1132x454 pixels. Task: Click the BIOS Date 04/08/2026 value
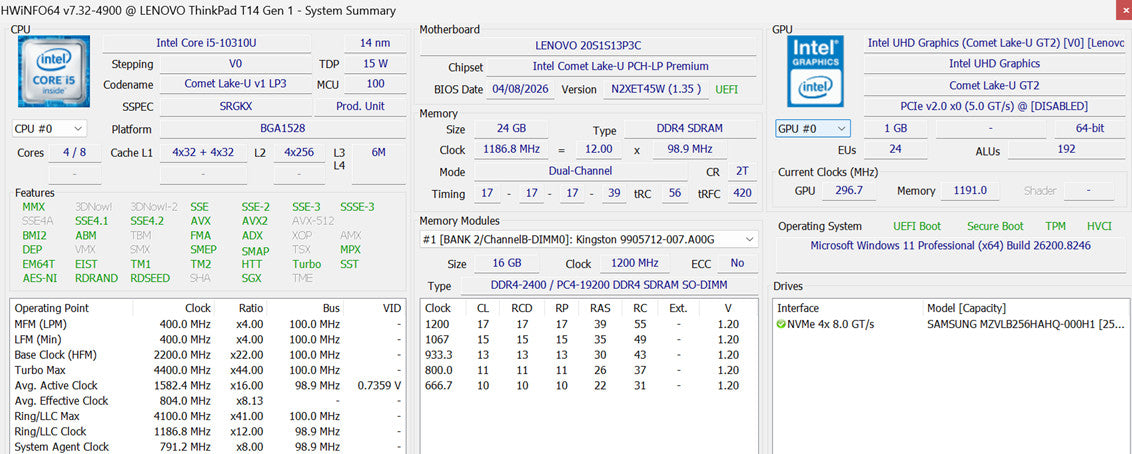[521, 90]
